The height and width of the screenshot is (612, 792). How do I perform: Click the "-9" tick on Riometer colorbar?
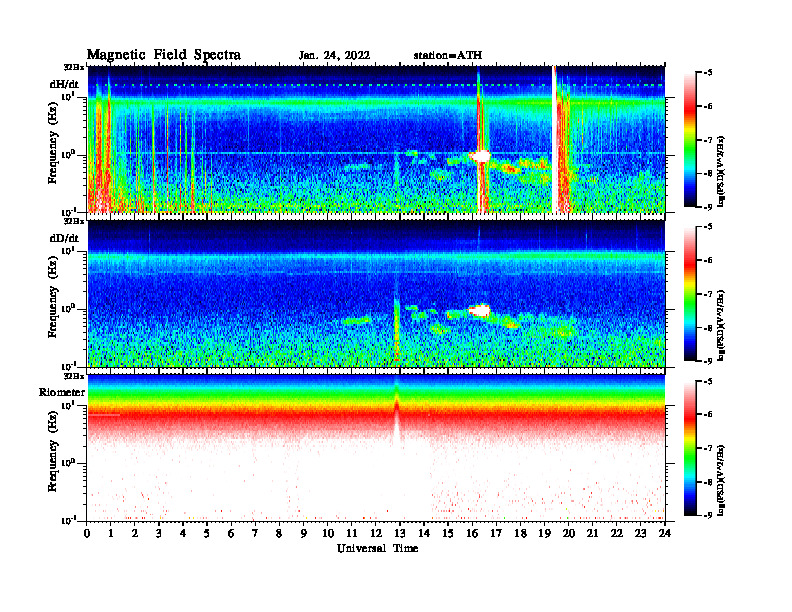[708, 515]
